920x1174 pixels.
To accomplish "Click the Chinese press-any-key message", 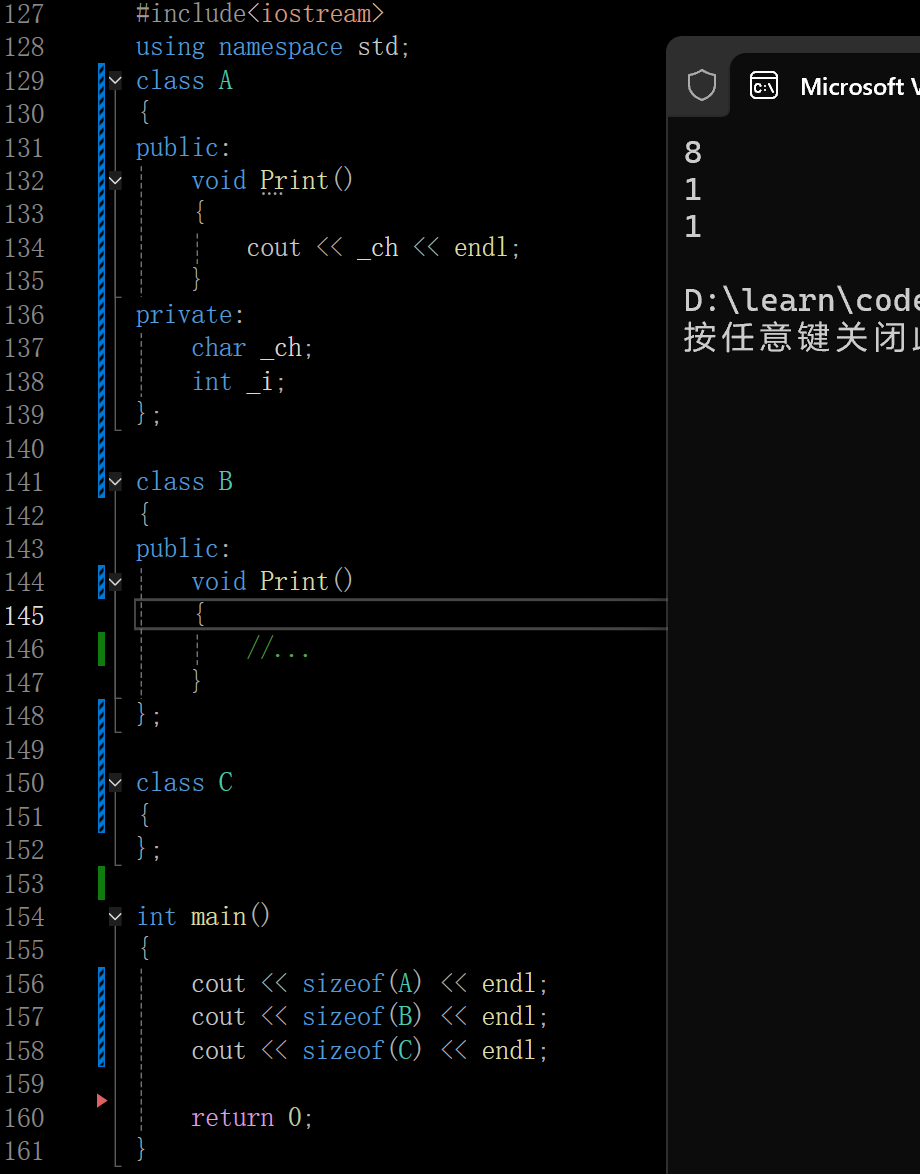I will (801, 338).
